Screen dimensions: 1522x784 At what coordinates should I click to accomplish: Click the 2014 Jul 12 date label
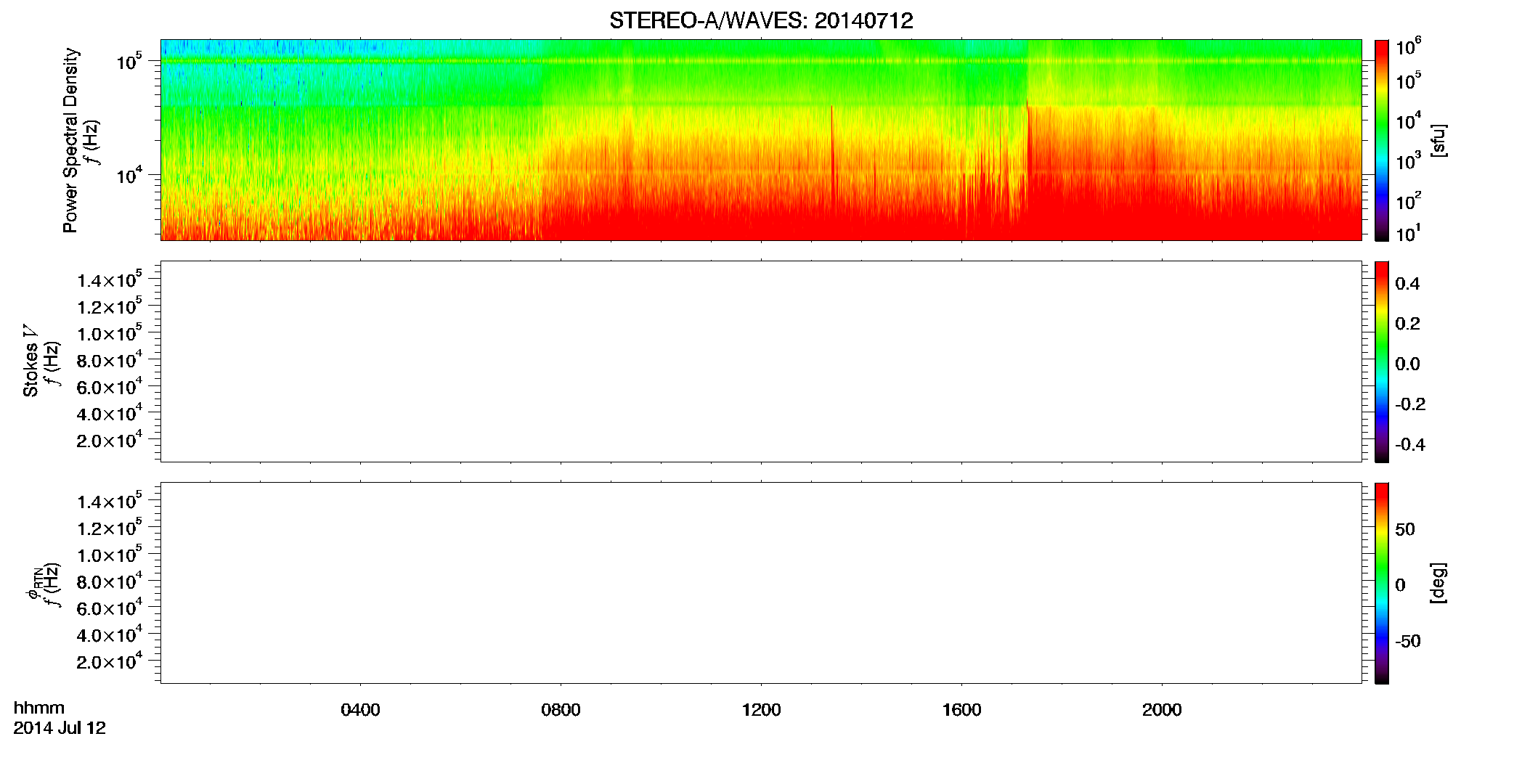tap(60, 728)
